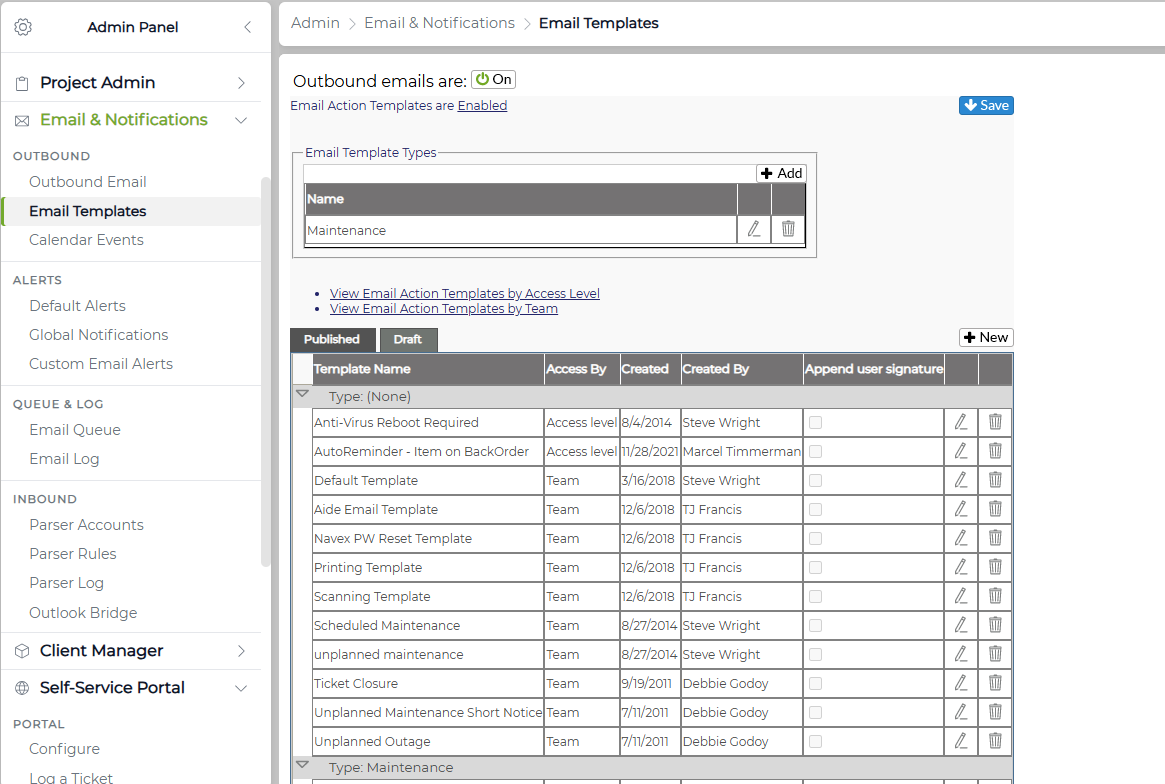Switch to the Draft tab
This screenshot has width=1165, height=784.
click(408, 340)
